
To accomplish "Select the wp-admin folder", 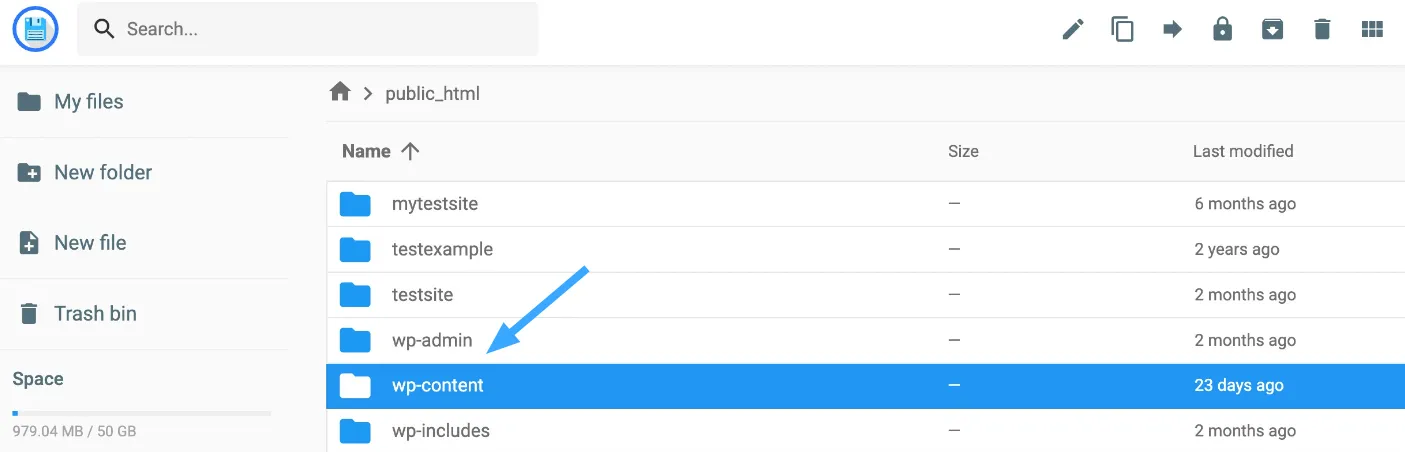I will click(x=865, y=340).
